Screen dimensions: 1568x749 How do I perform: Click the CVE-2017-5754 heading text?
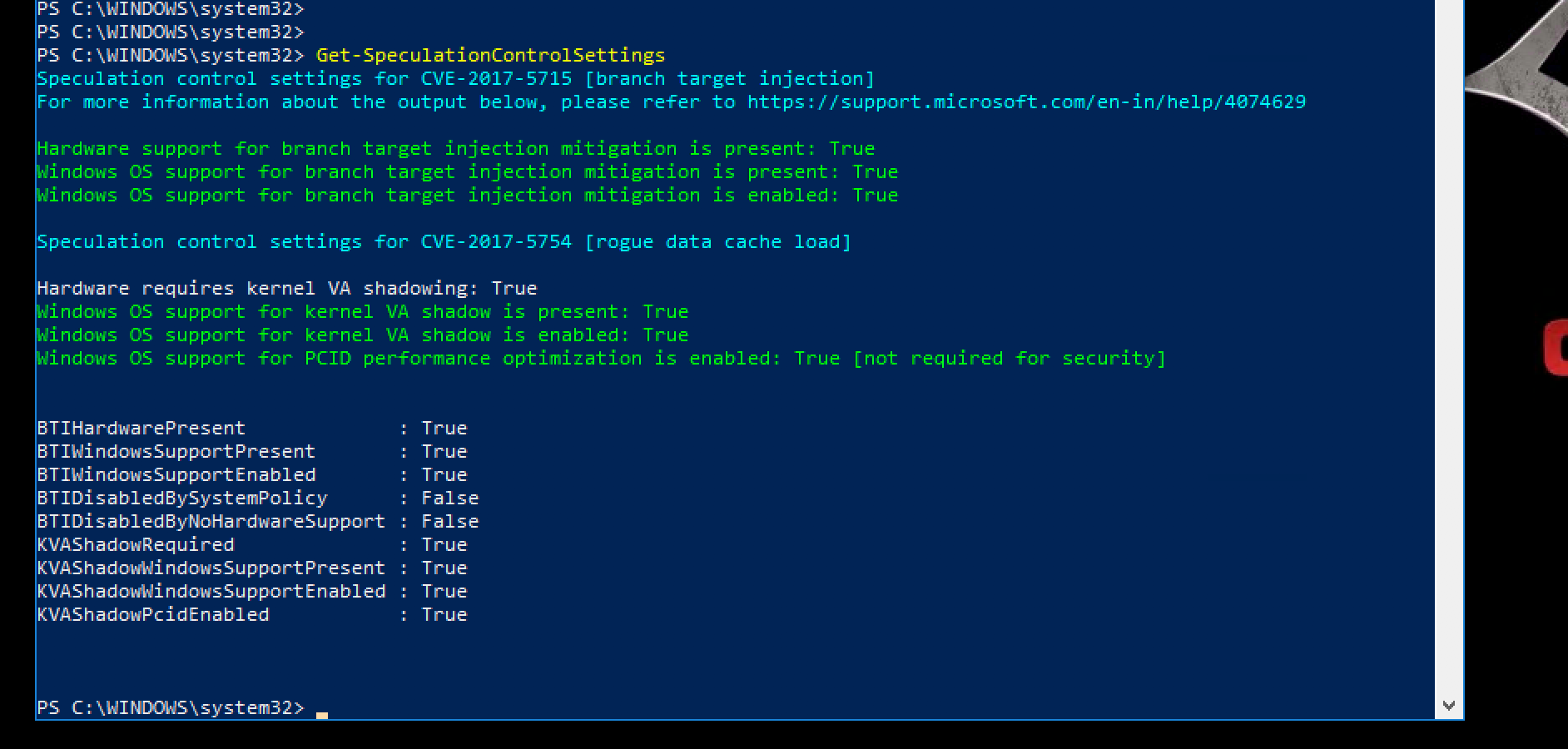click(496, 242)
